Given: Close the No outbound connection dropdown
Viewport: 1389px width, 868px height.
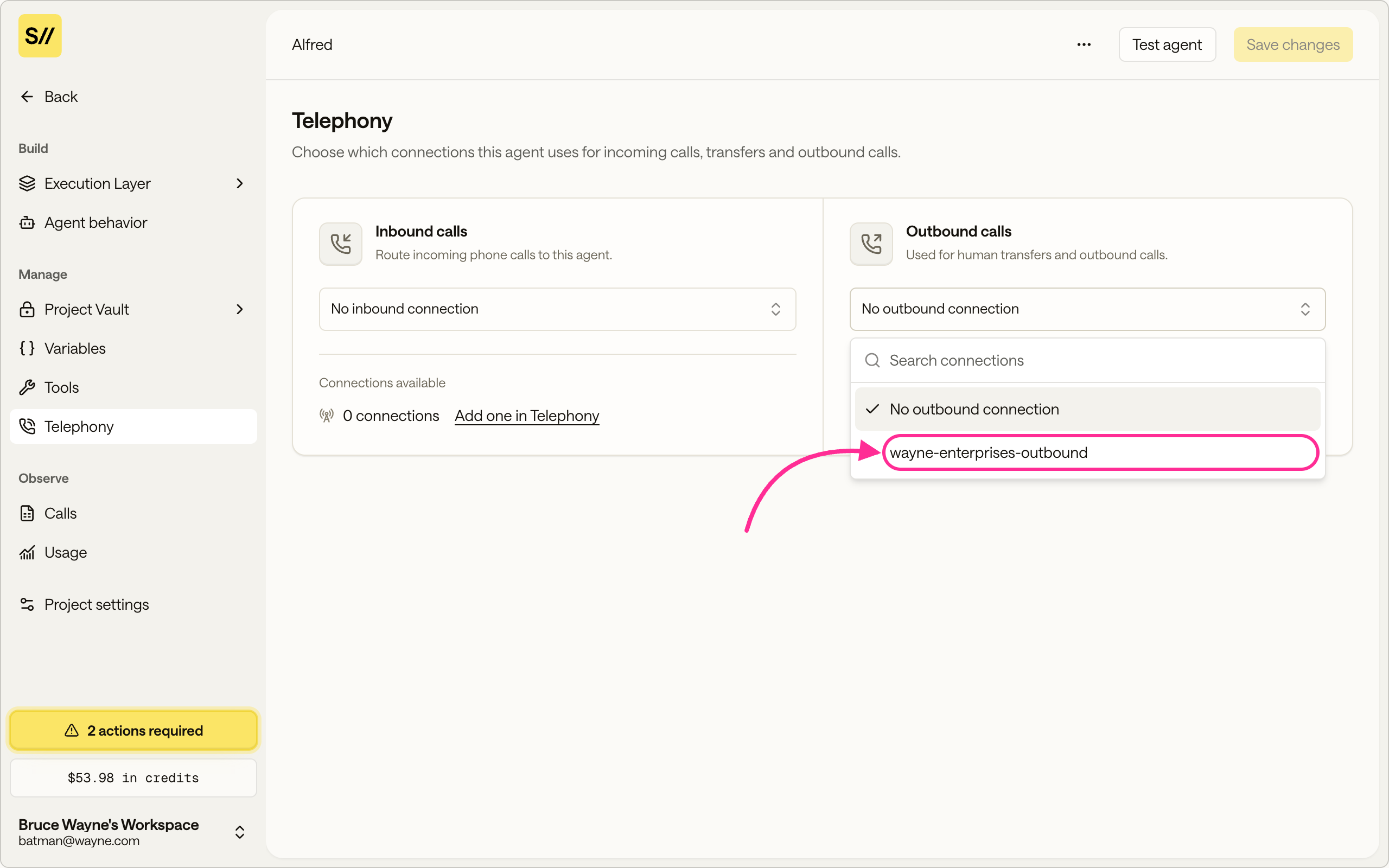Looking at the screenshot, I should tap(1087, 309).
